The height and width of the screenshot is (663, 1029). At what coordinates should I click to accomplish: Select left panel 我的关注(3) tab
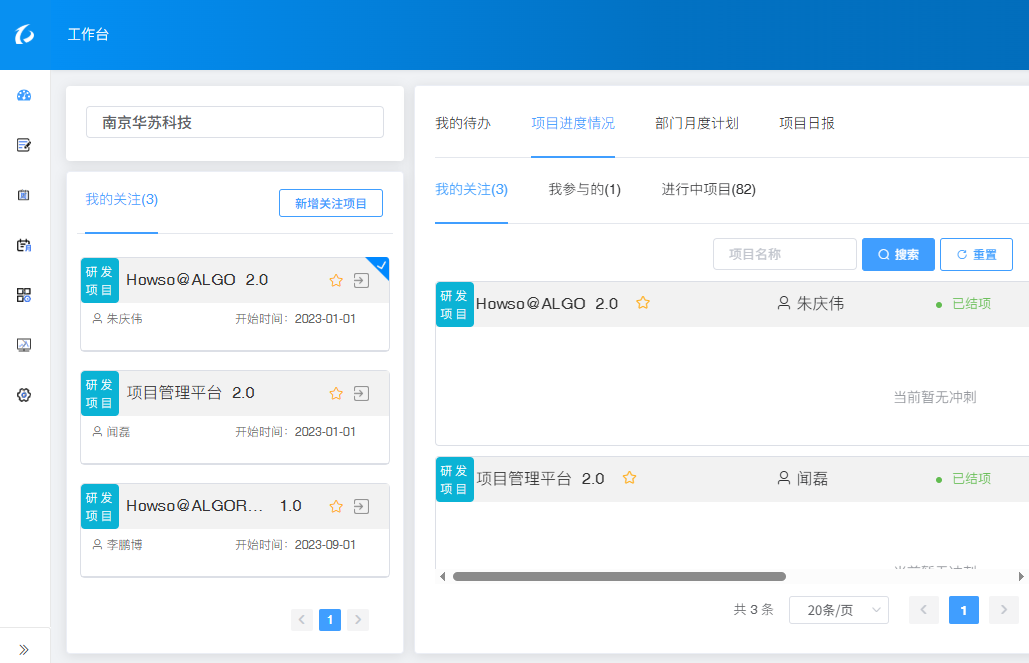121,200
